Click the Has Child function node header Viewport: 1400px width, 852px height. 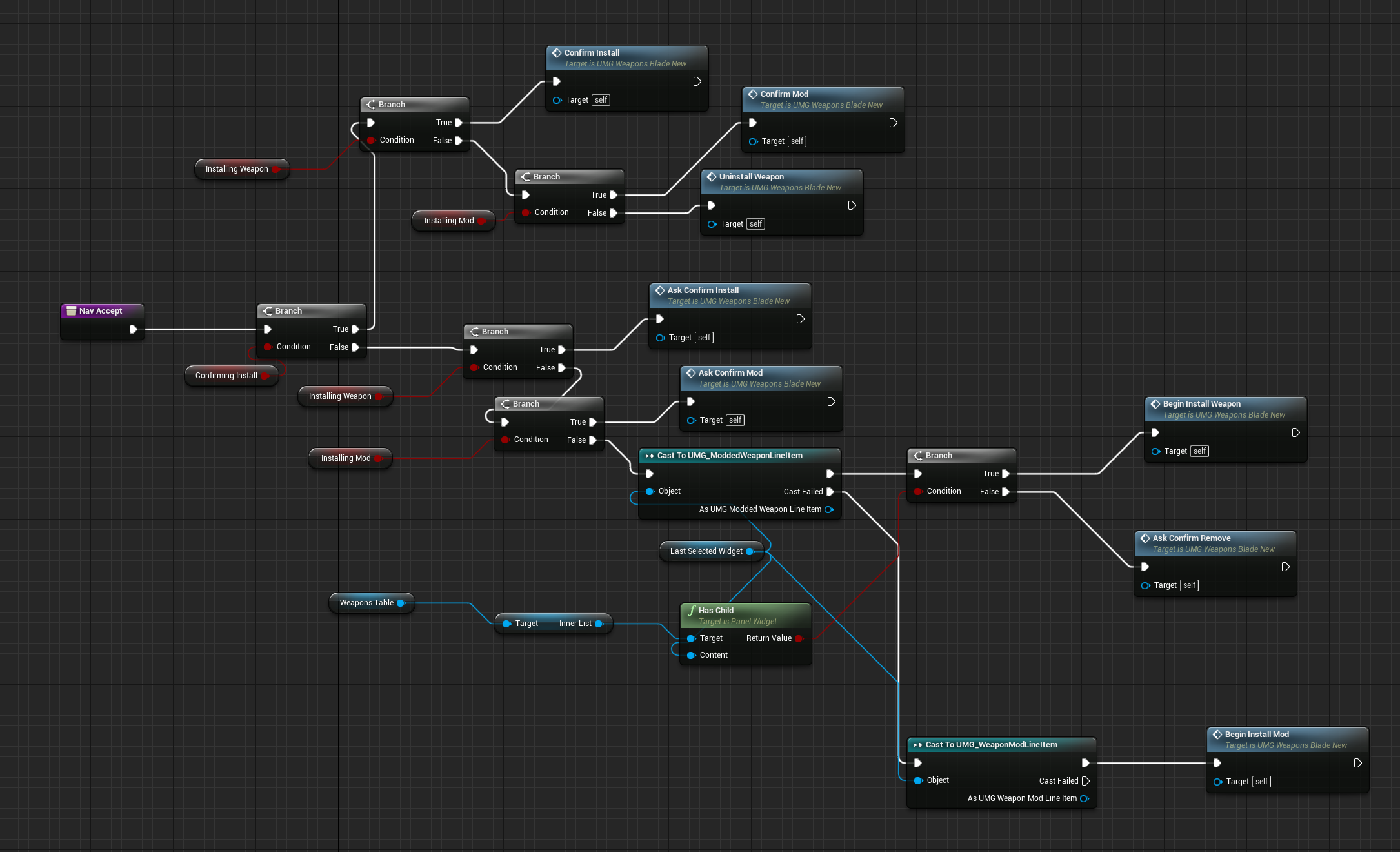[745, 616]
